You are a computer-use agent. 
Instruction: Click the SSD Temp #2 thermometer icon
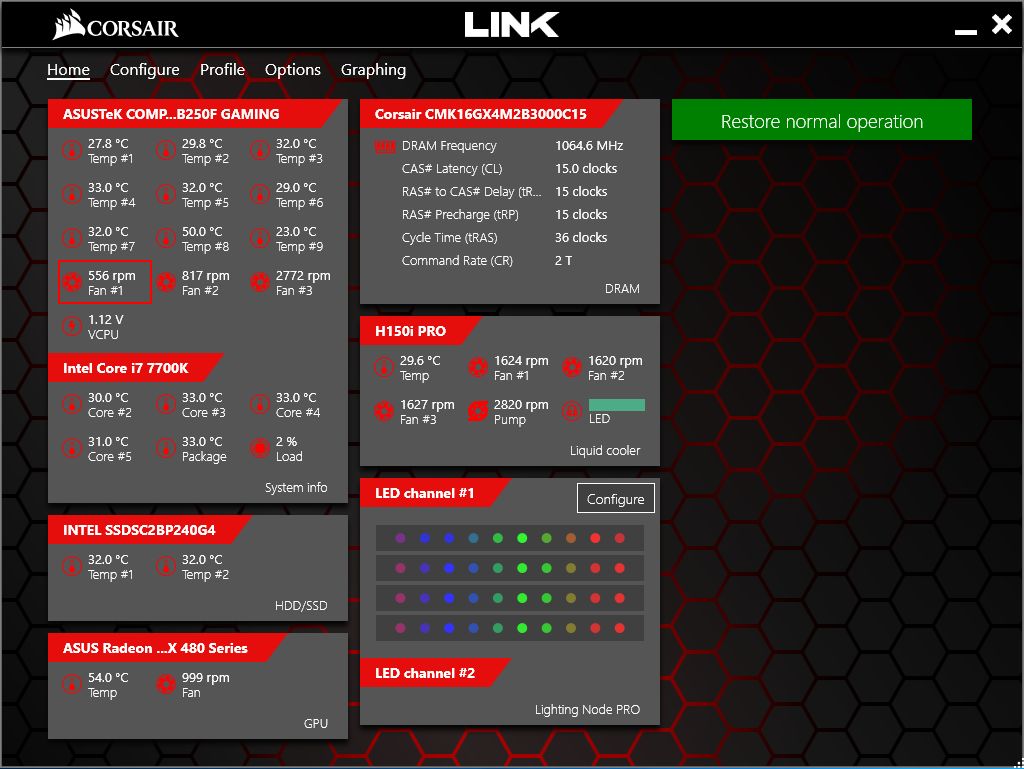coord(166,567)
